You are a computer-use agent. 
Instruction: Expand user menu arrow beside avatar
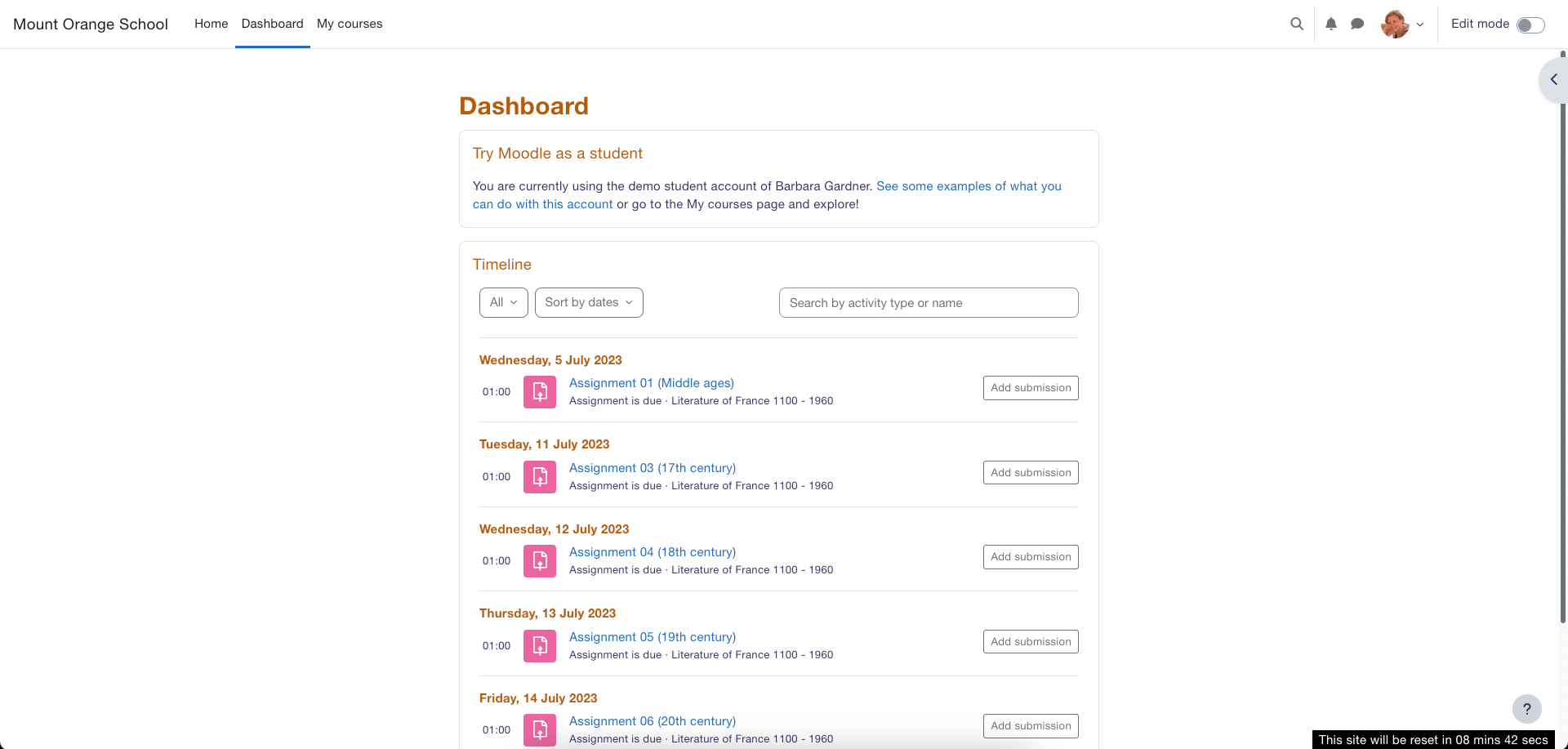pos(1420,25)
